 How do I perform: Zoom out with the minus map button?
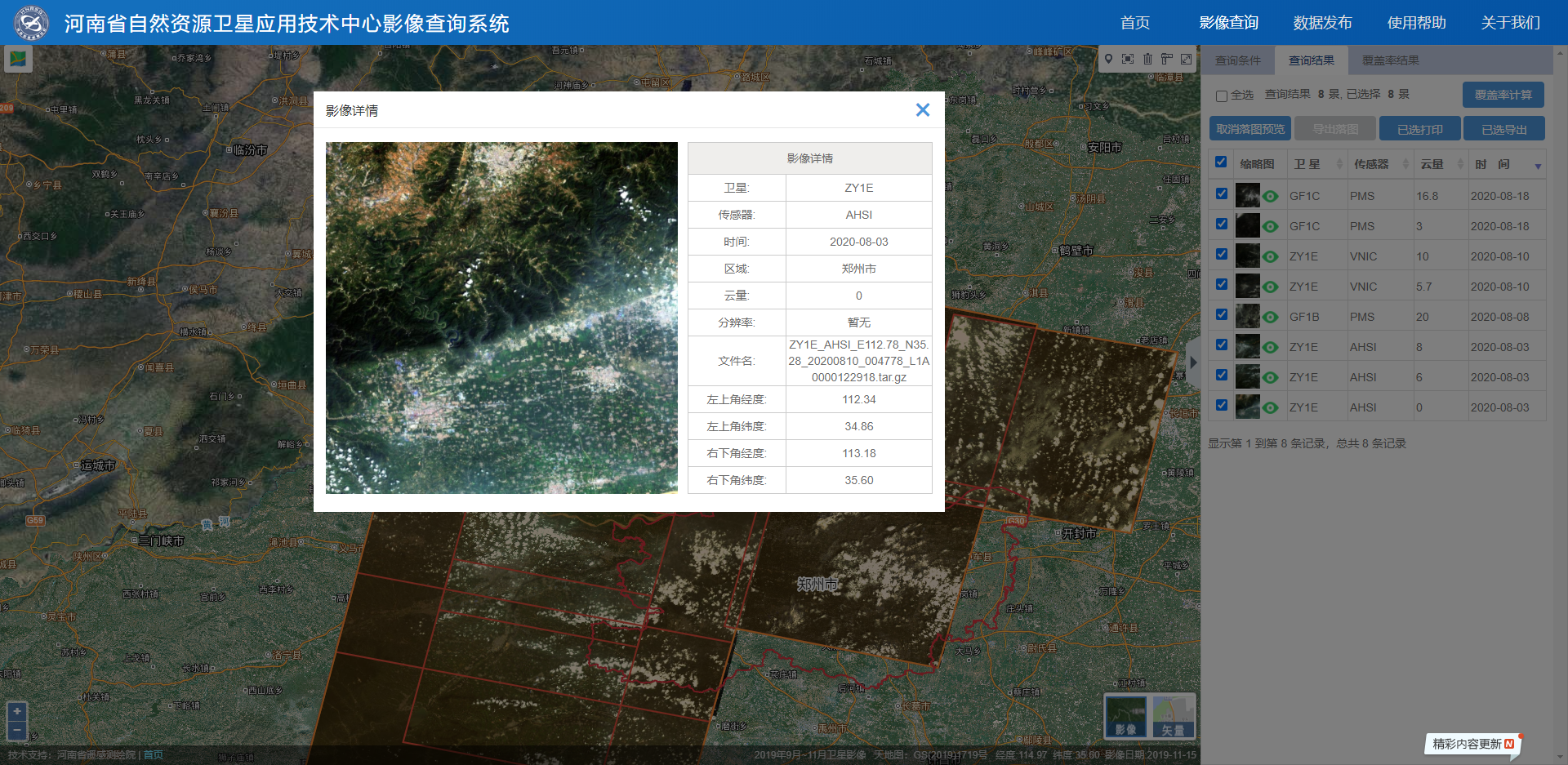17,730
